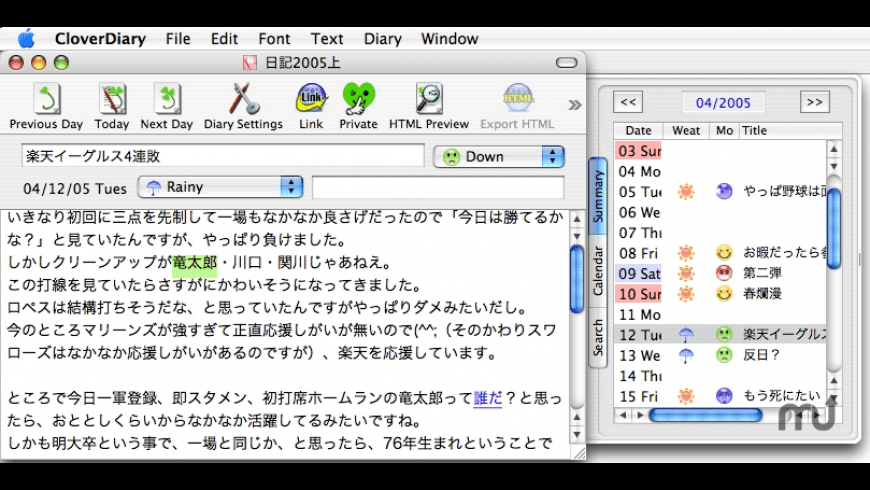The image size is (870, 490).
Task: Open the Down mood dropdown
Action: click(x=499, y=156)
